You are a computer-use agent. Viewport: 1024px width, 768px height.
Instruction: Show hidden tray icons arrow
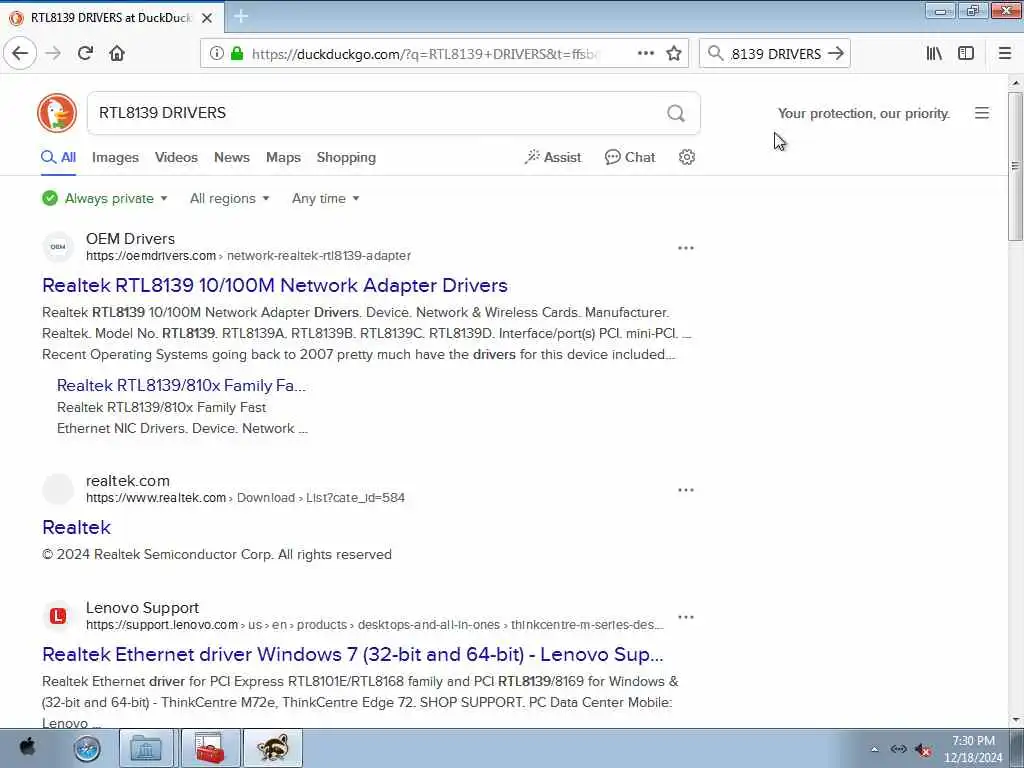tap(874, 750)
